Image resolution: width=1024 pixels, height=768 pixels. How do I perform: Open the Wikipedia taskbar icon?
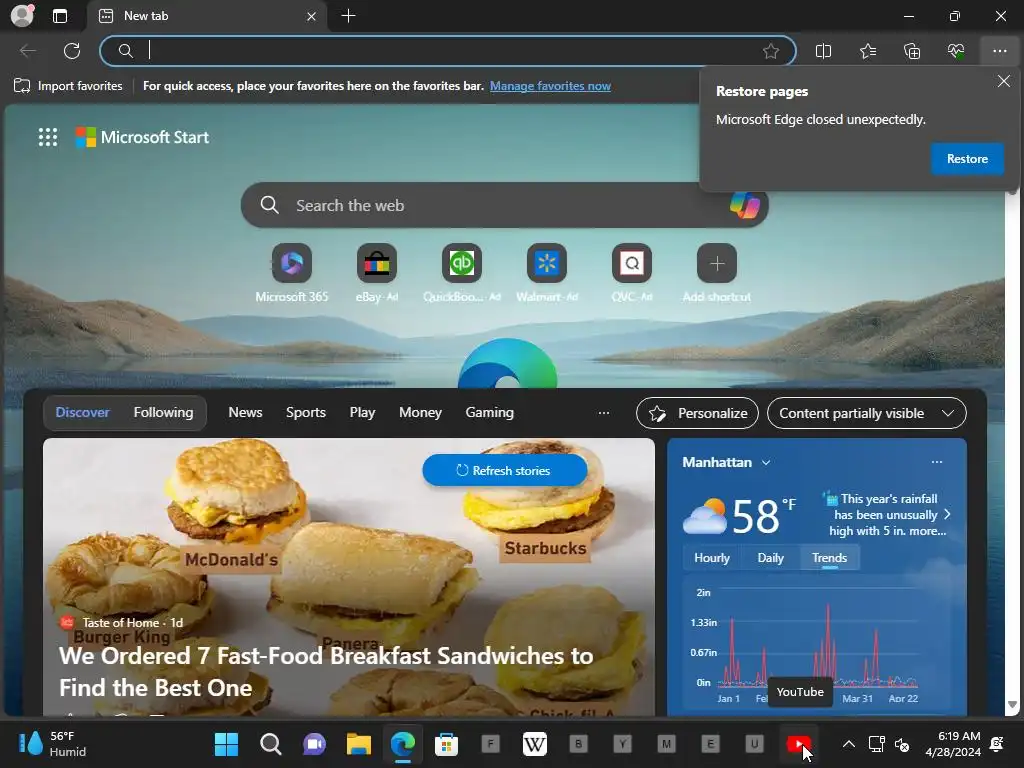(534, 744)
